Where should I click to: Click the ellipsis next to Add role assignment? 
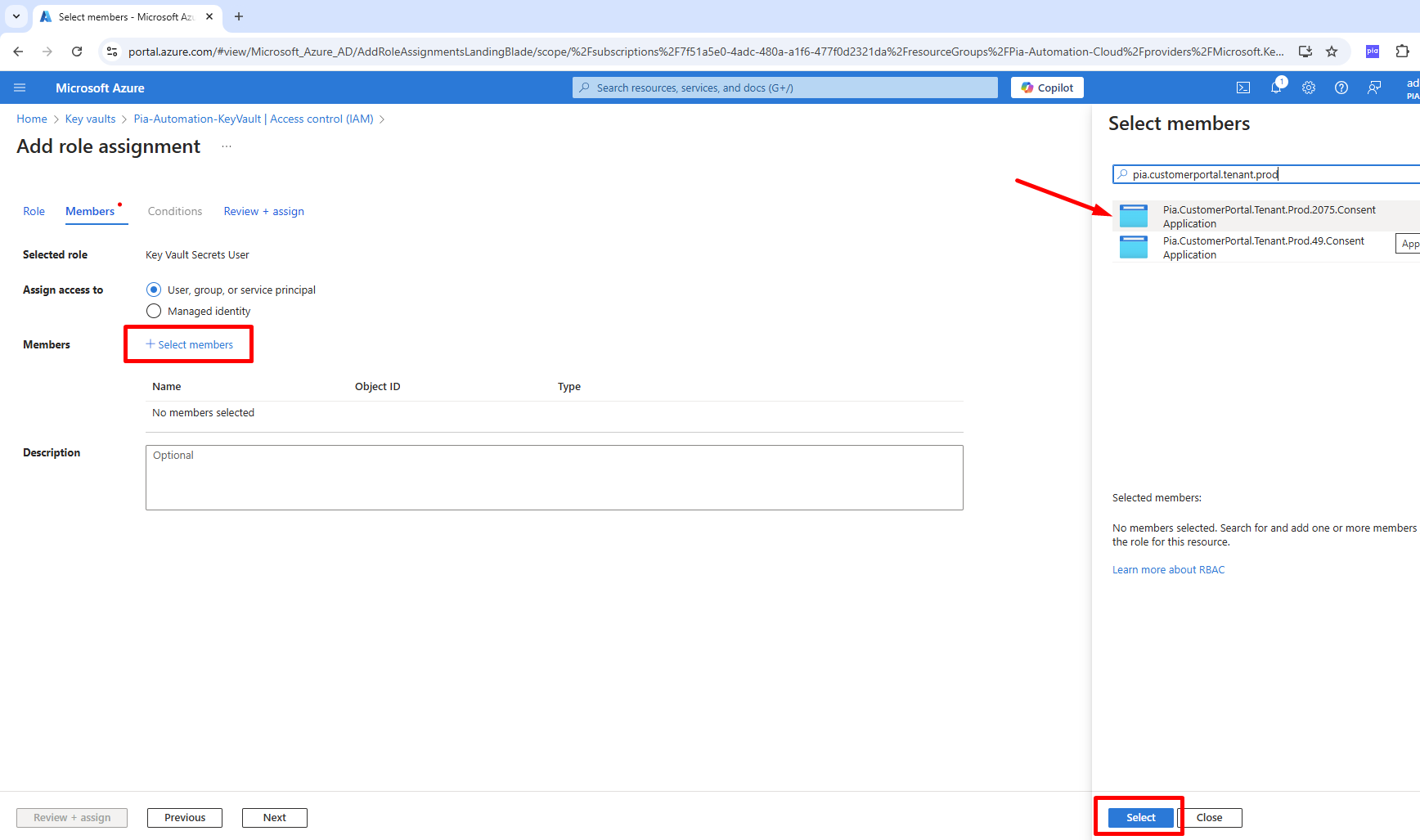227,146
